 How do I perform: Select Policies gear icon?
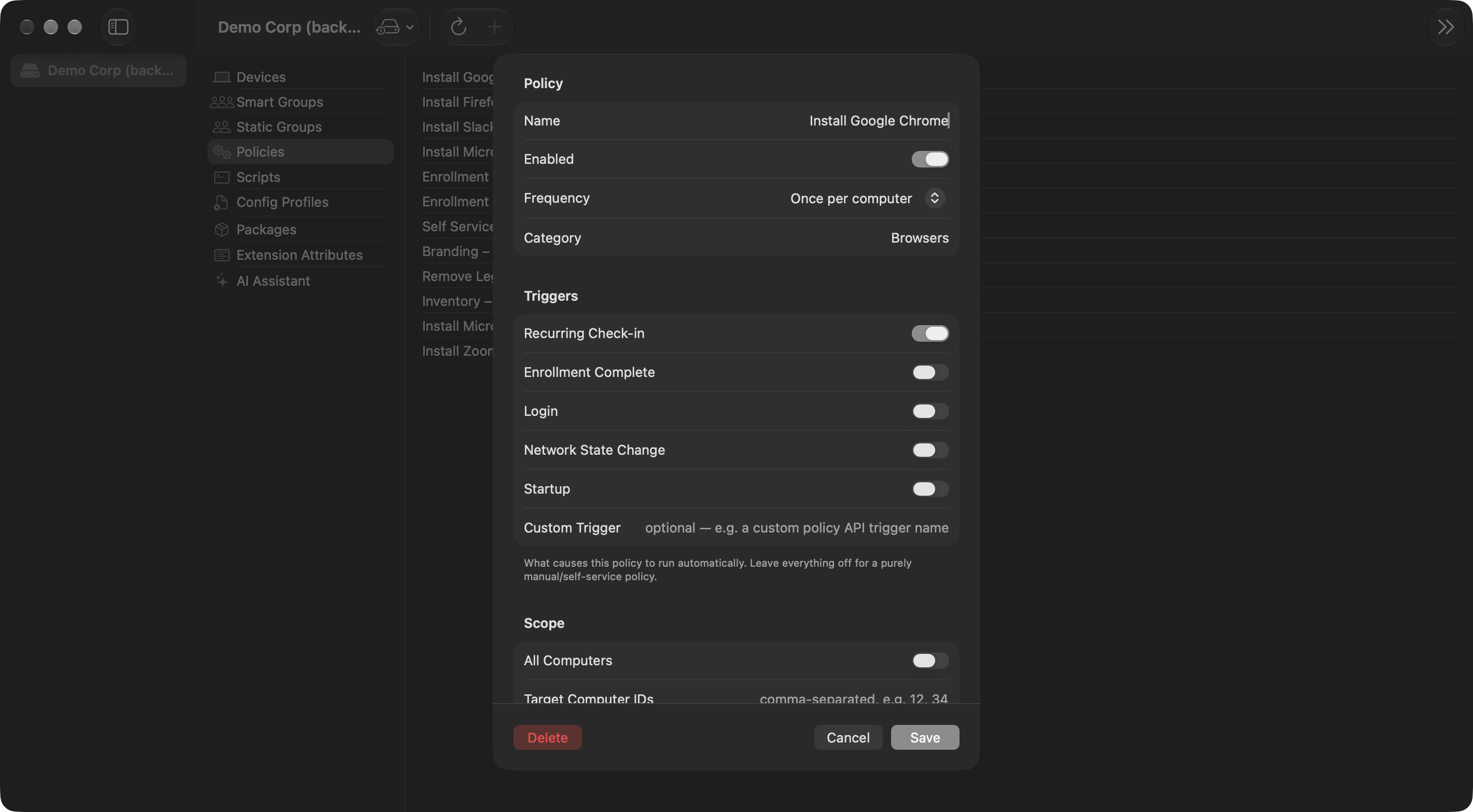[222, 152]
